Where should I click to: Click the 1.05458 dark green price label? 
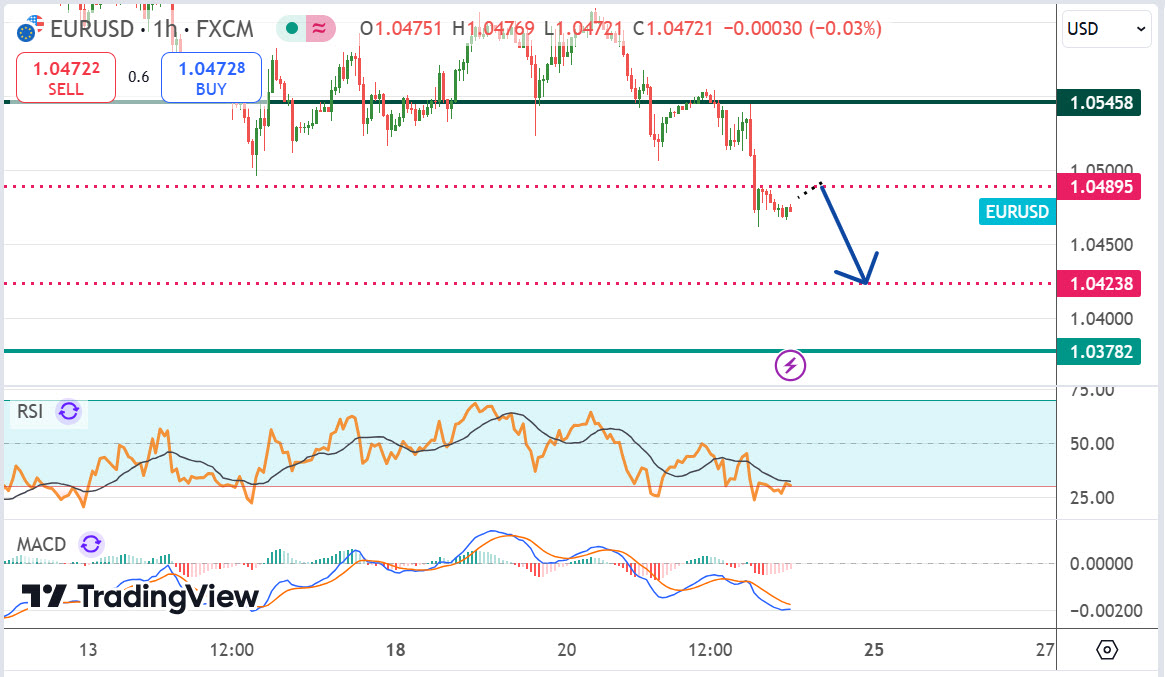pyautogui.click(x=1100, y=102)
